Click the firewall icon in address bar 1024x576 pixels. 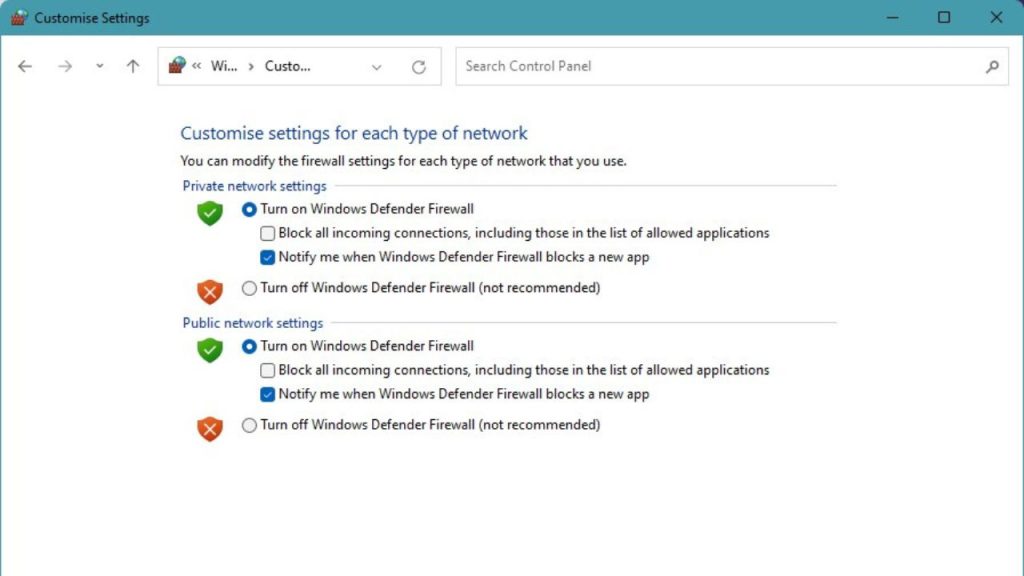click(177, 65)
